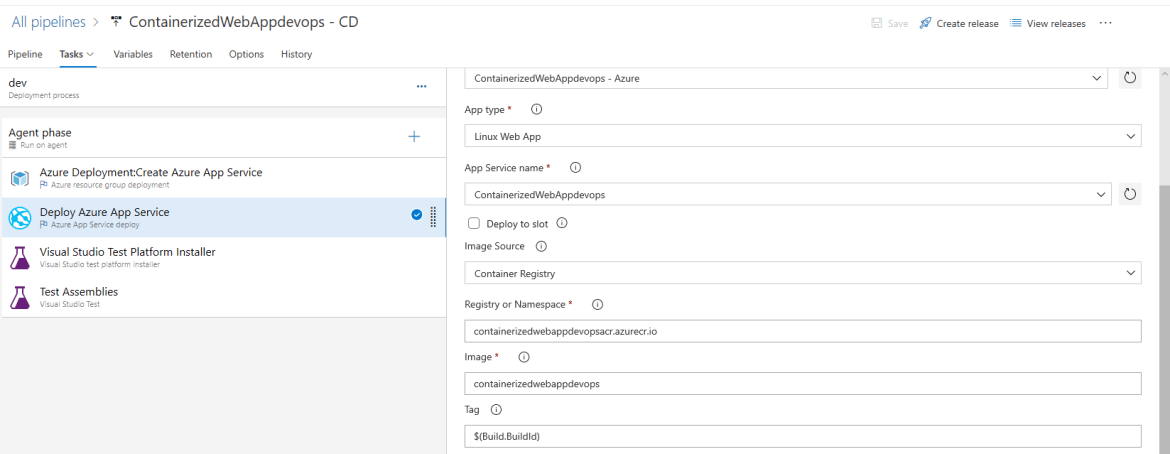Click the drag handle on Deploy Azure App Service
This screenshot has height=454, width=1170.
coord(434,217)
